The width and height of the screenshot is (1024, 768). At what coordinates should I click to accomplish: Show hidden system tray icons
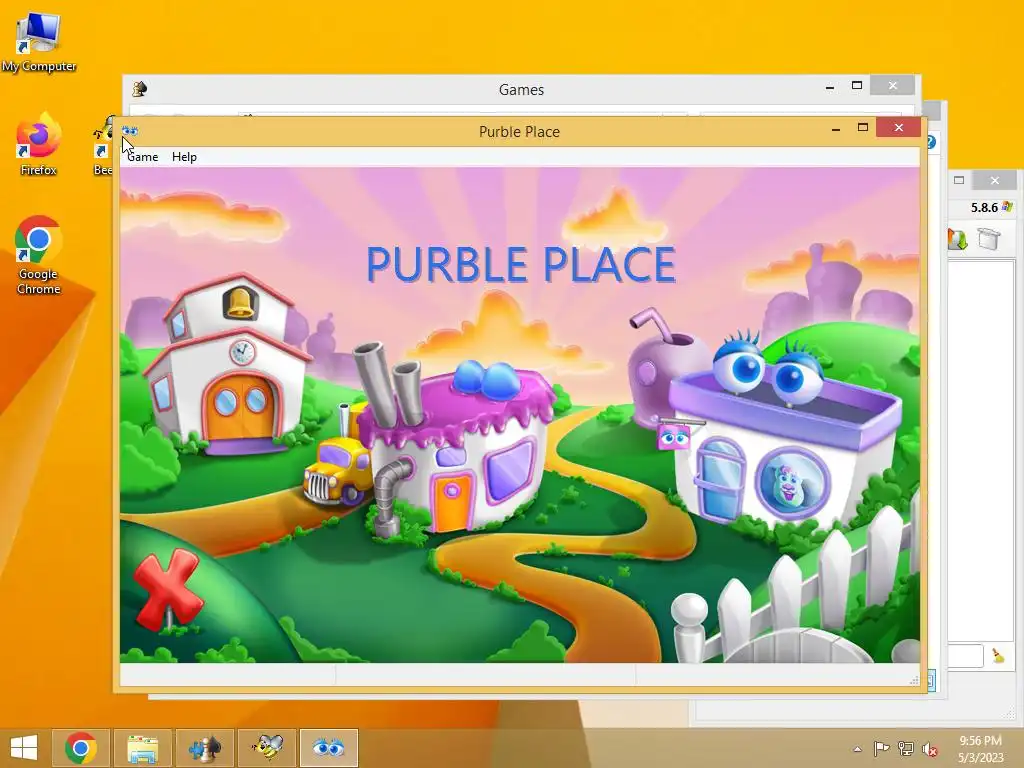tap(857, 749)
